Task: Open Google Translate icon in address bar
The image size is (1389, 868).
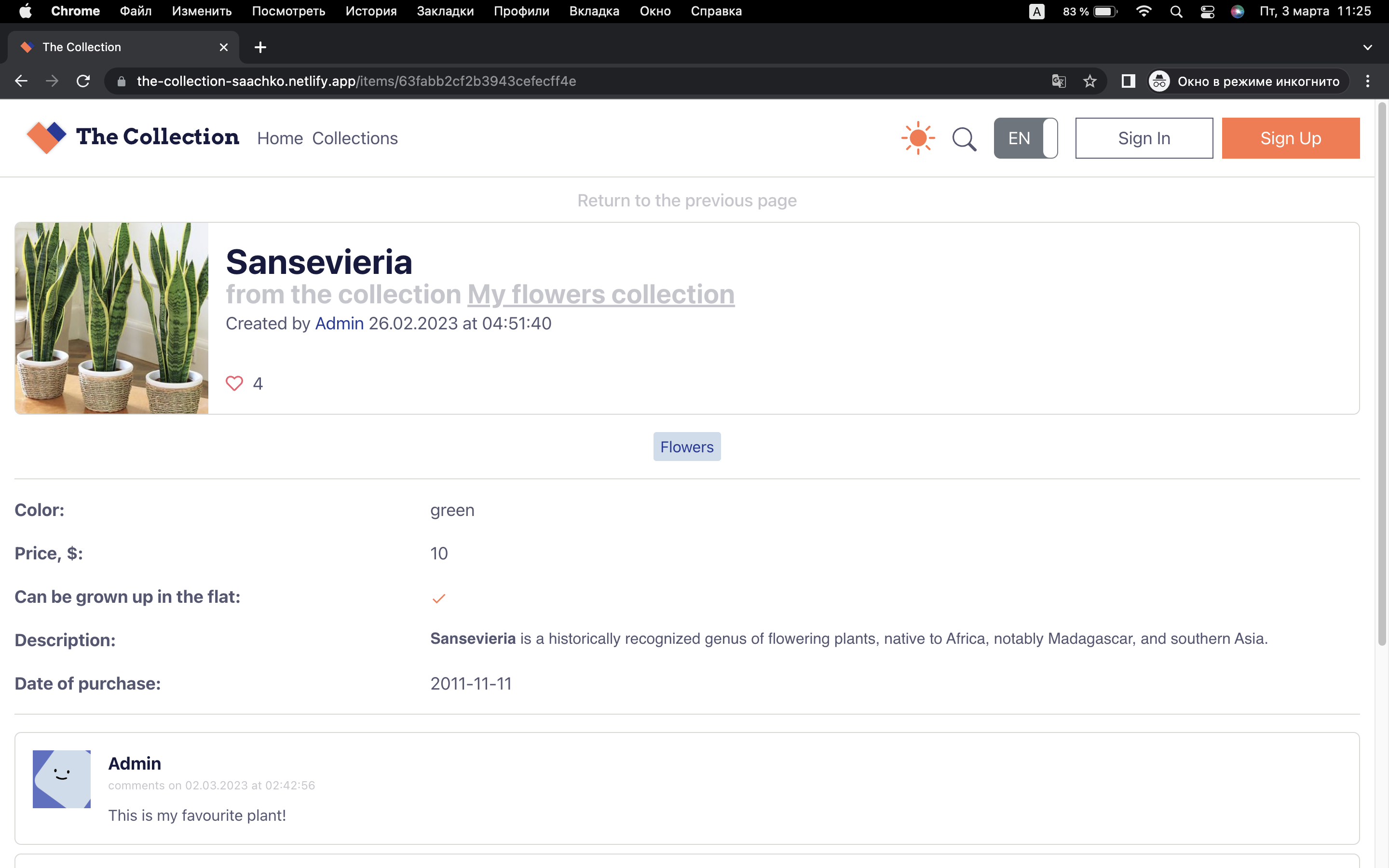Action: (1059, 81)
